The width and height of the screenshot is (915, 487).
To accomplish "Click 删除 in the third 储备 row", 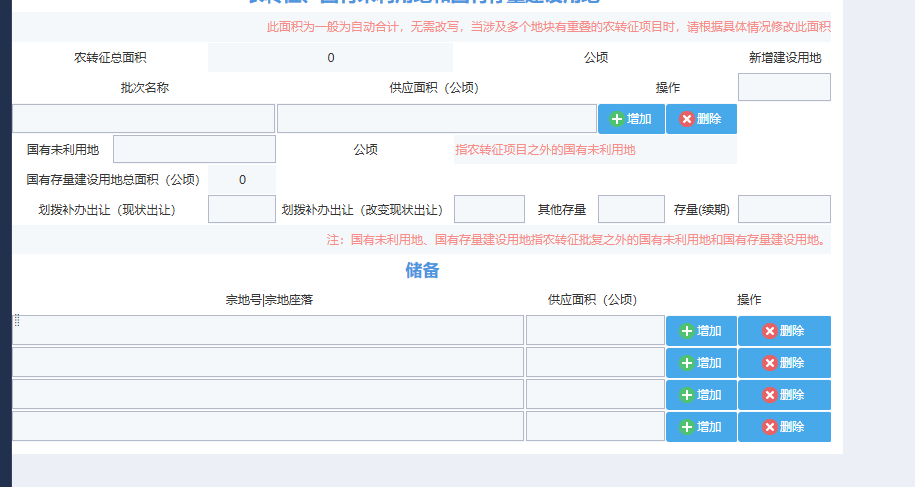I will (x=784, y=395).
